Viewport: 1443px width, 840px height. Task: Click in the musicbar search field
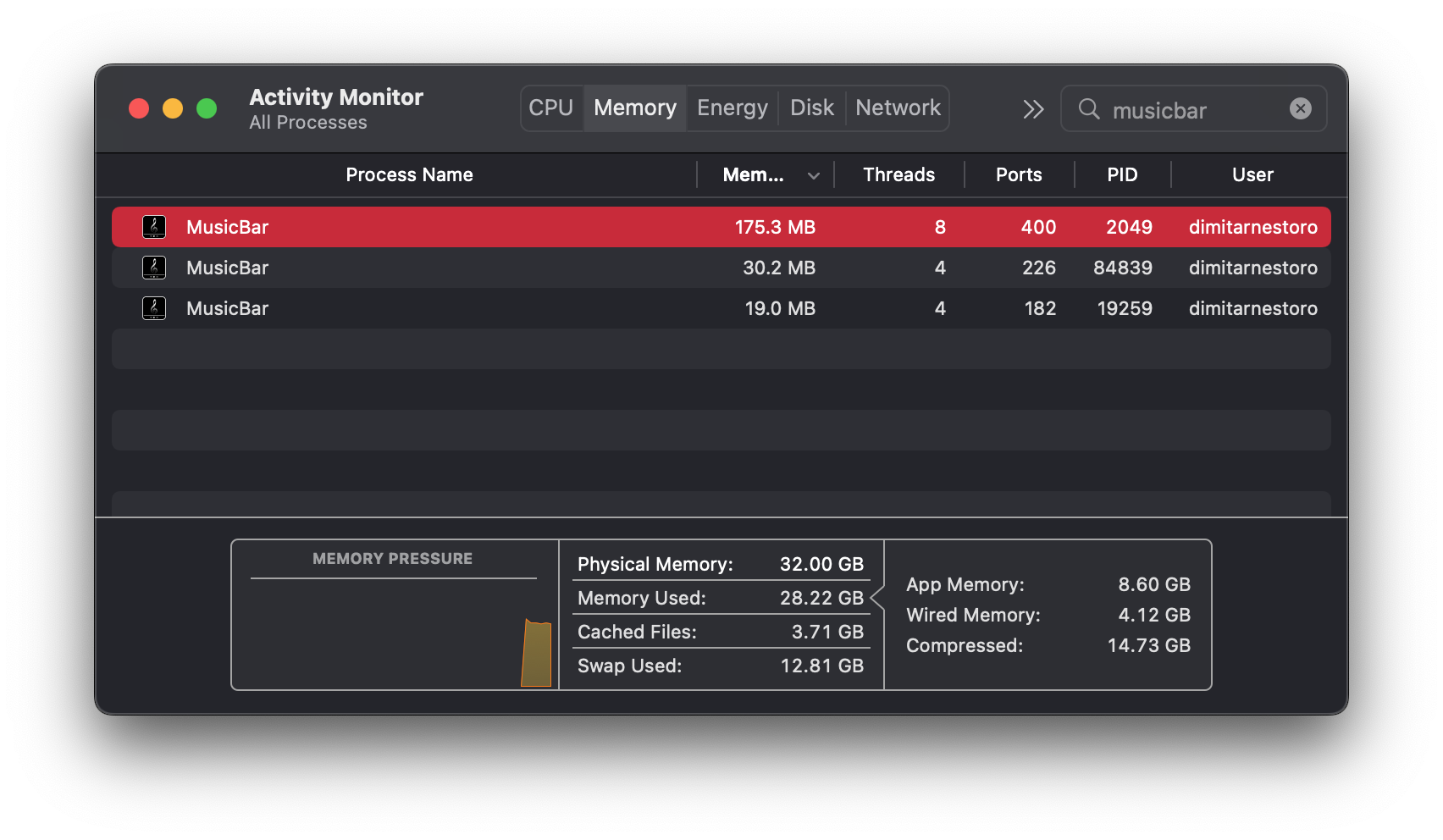pyautogui.click(x=1194, y=109)
